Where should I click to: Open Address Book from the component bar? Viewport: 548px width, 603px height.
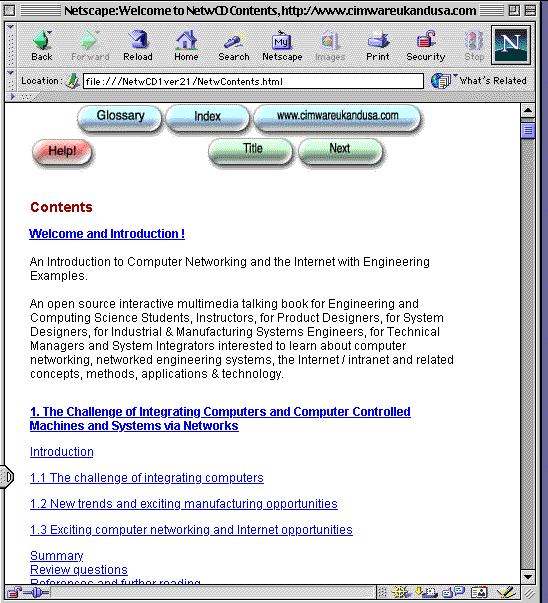click(x=479, y=592)
